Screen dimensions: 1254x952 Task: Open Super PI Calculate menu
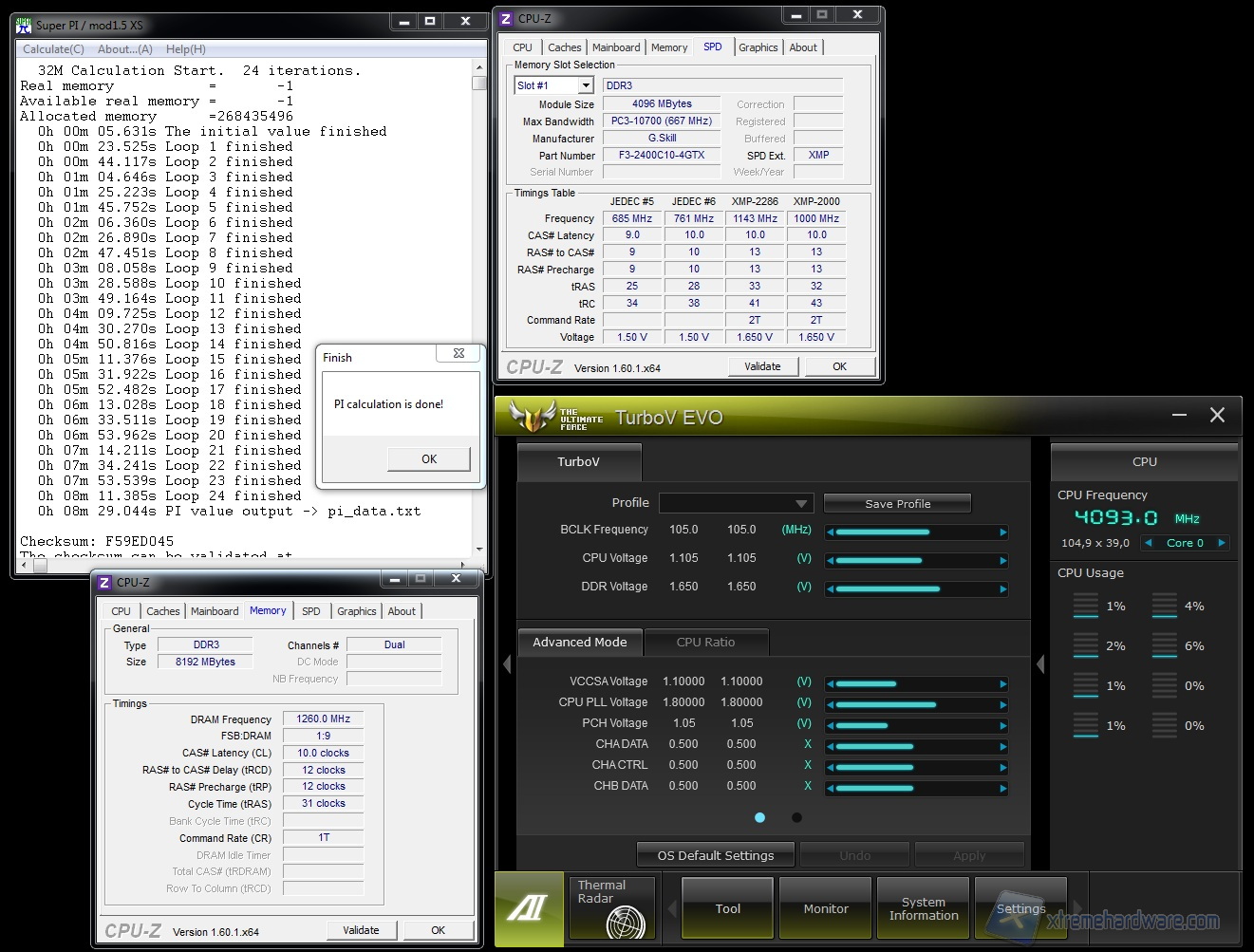tap(53, 49)
